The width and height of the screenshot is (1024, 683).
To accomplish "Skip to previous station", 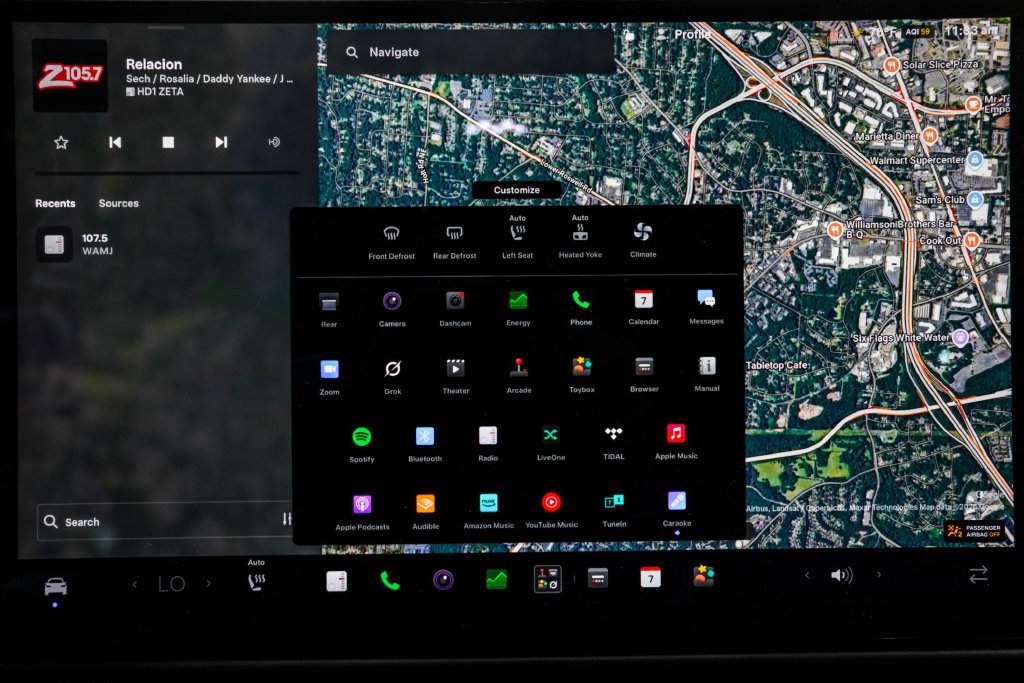I will [115, 142].
